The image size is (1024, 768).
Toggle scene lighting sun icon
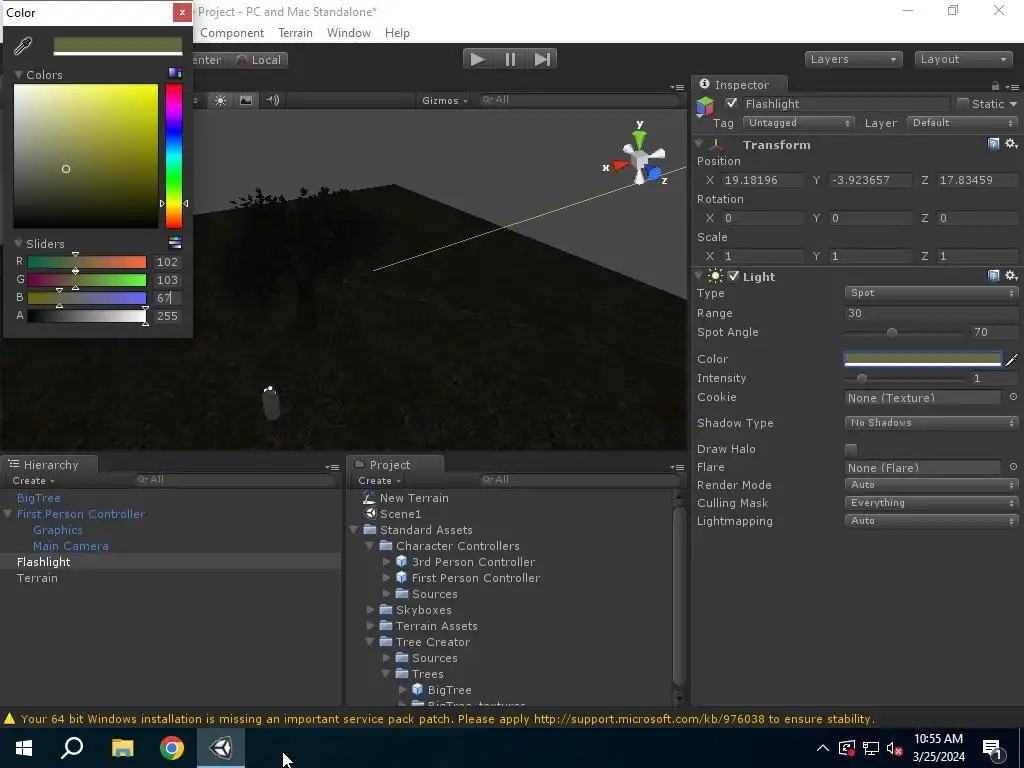tap(221, 101)
